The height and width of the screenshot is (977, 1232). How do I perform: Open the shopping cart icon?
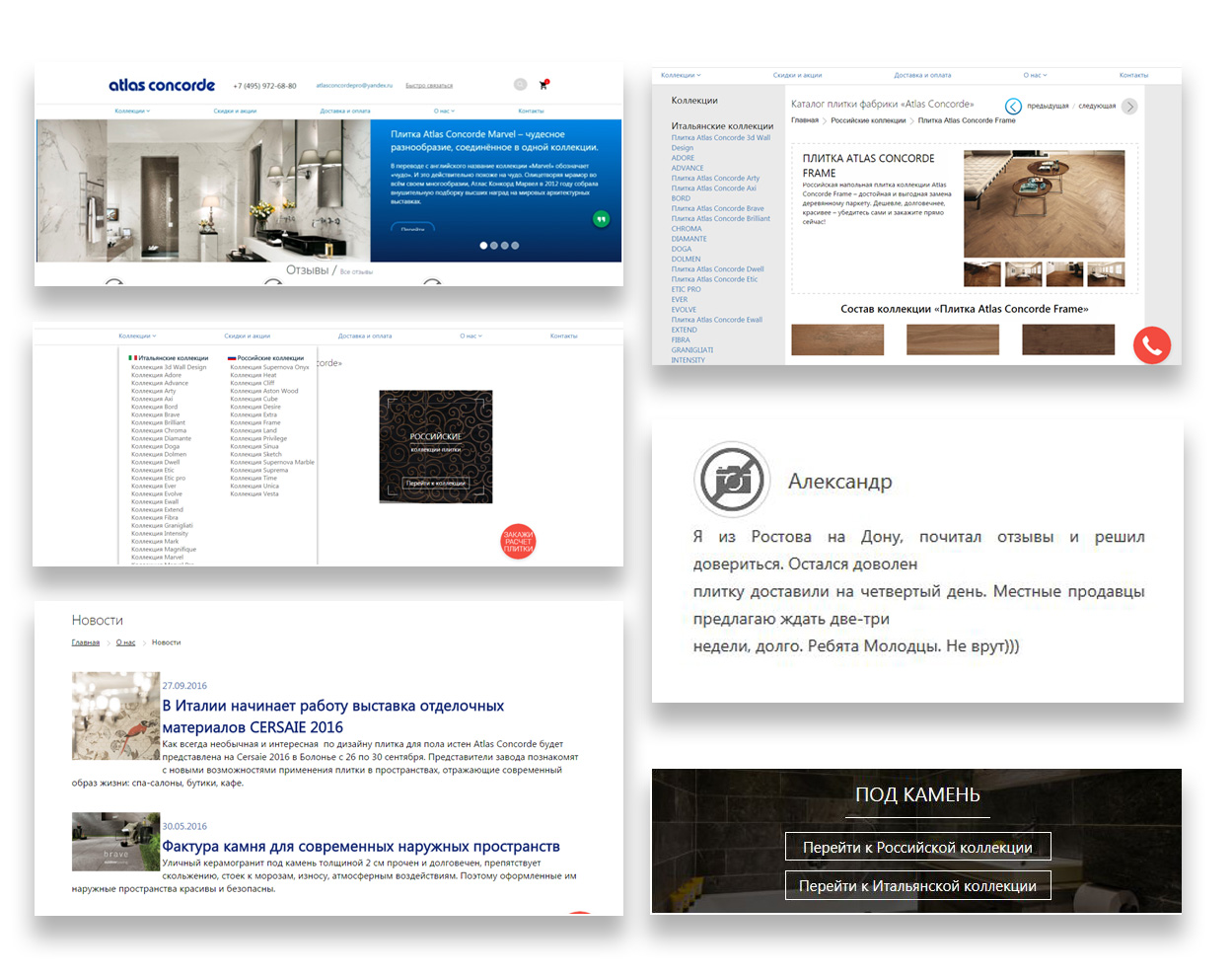pyautogui.click(x=544, y=85)
